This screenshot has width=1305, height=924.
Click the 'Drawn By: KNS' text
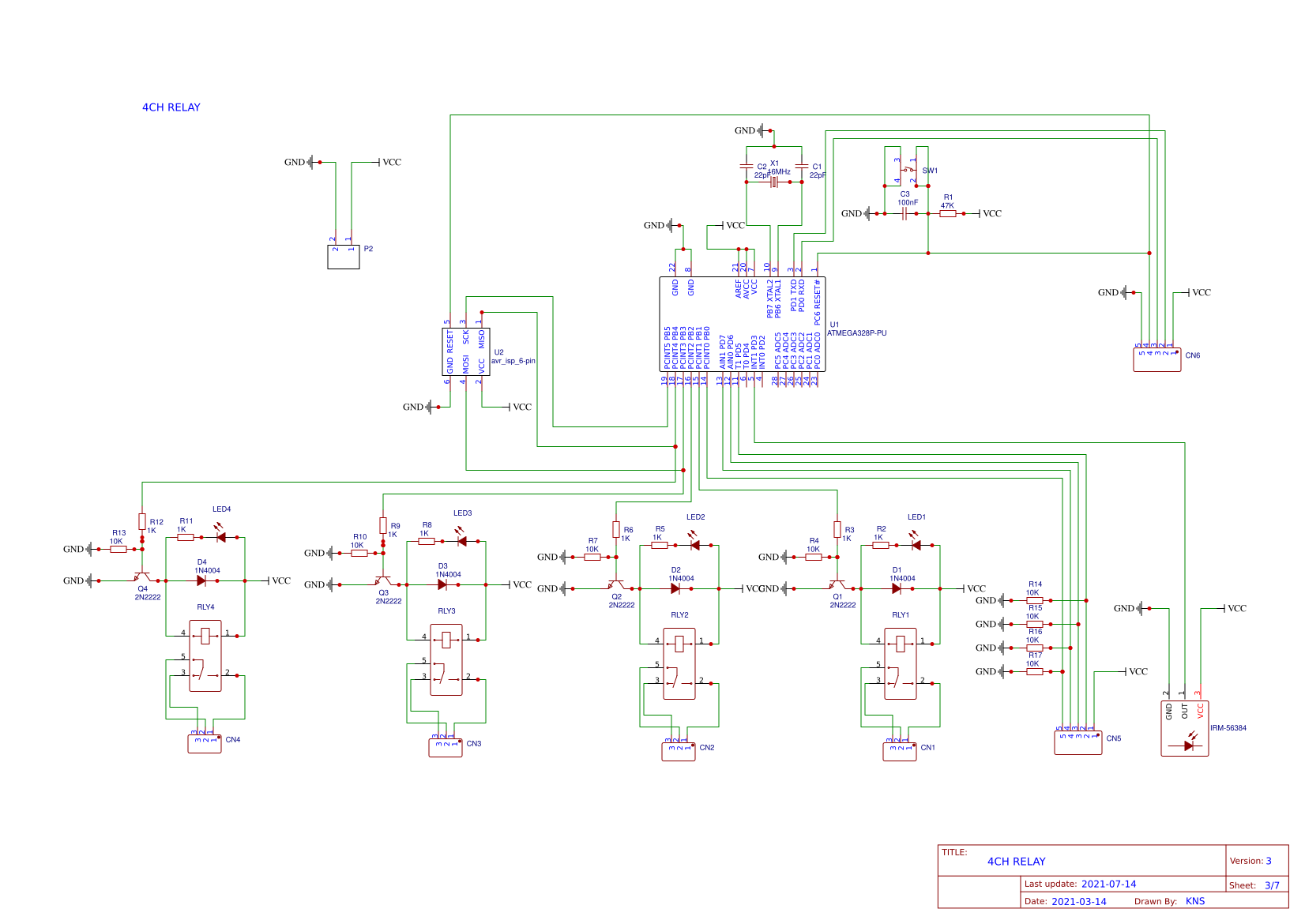(1170, 901)
